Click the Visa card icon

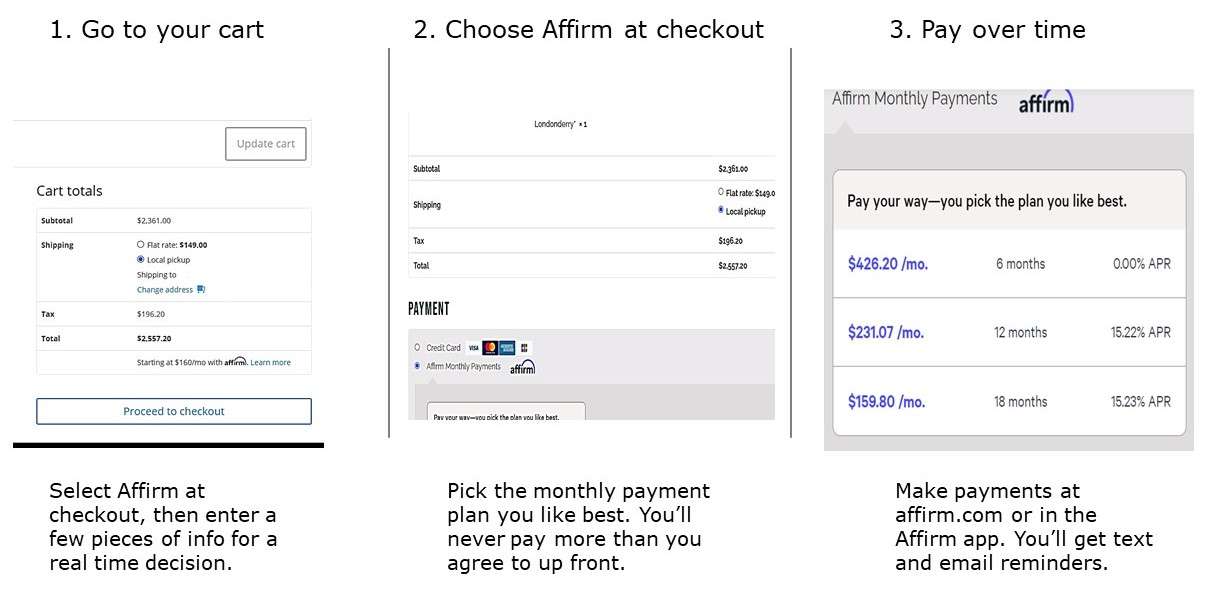(x=473, y=348)
